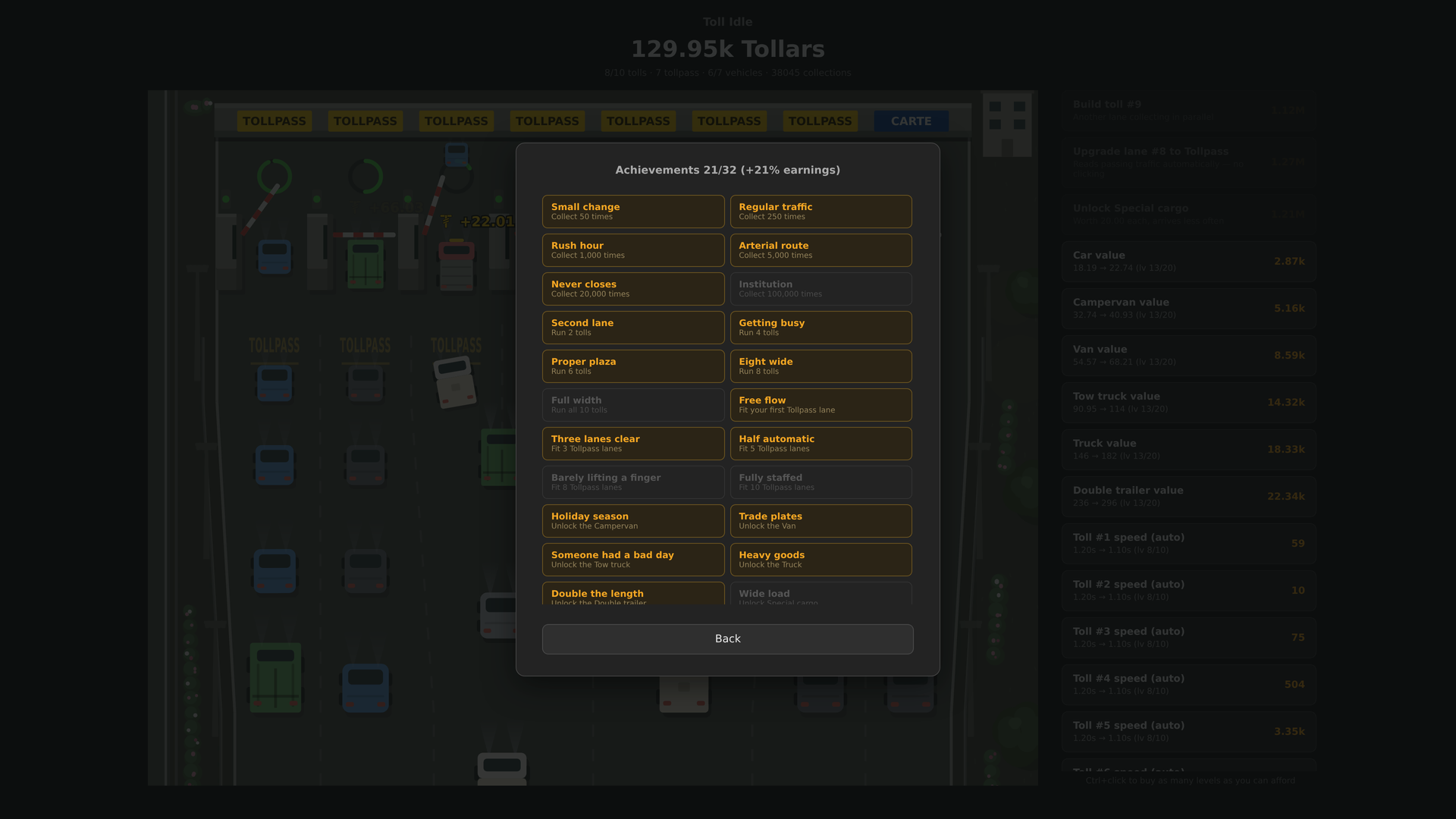This screenshot has width=1456, height=819.
Task: Select the Never closes achievement
Action: (x=633, y=289)
